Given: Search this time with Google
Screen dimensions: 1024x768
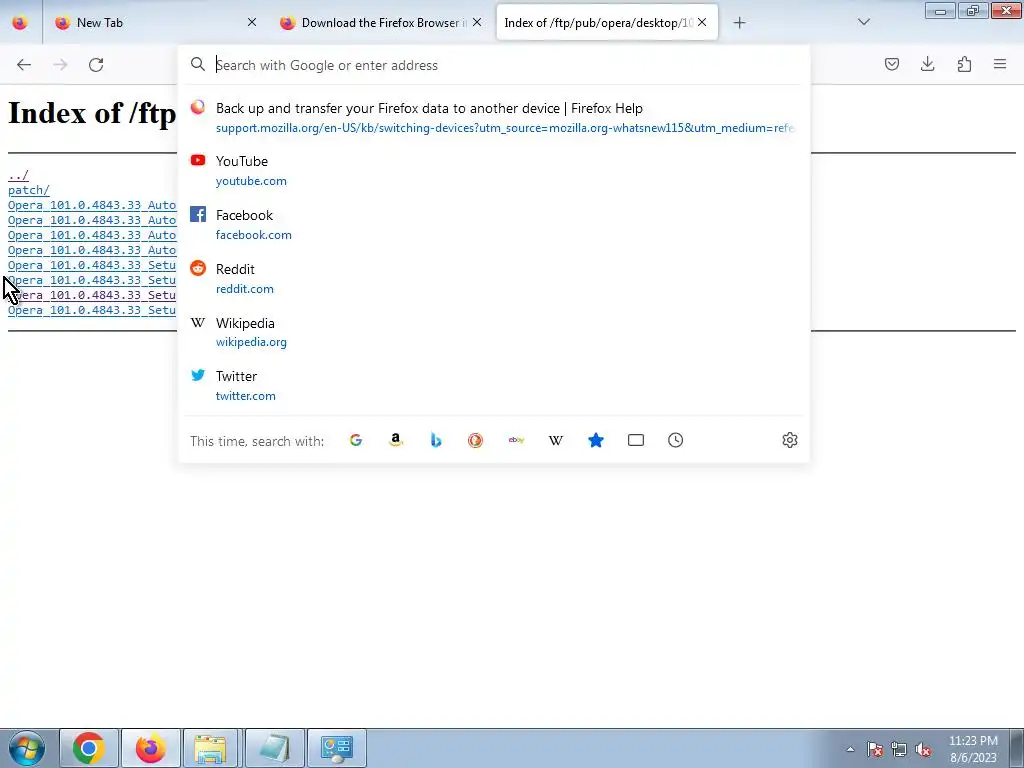Looking at the screenshot, I should click(356, 440).
